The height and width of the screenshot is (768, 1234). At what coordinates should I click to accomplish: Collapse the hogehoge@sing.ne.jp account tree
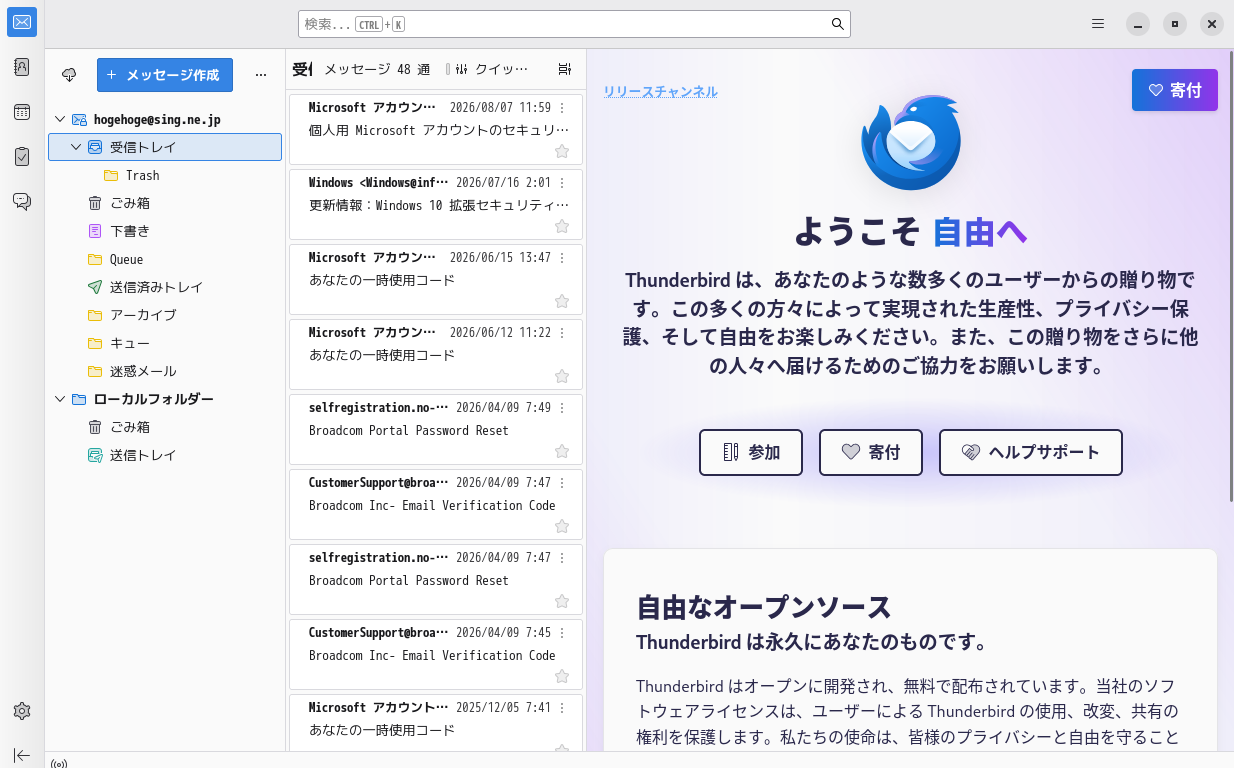point(60,119)
